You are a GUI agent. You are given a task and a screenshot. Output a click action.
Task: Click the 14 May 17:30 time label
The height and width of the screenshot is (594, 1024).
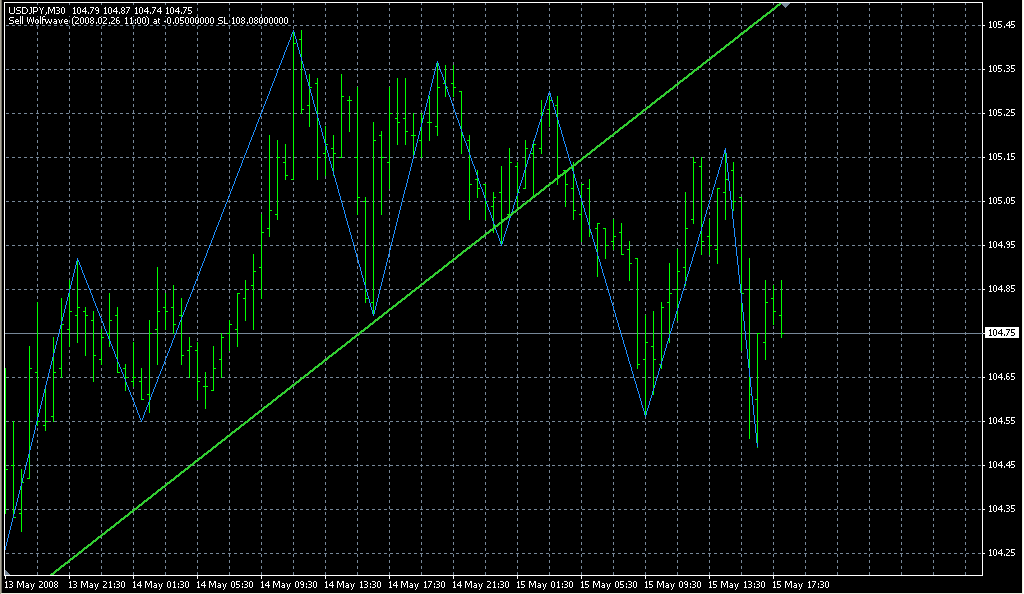(419, 584)
